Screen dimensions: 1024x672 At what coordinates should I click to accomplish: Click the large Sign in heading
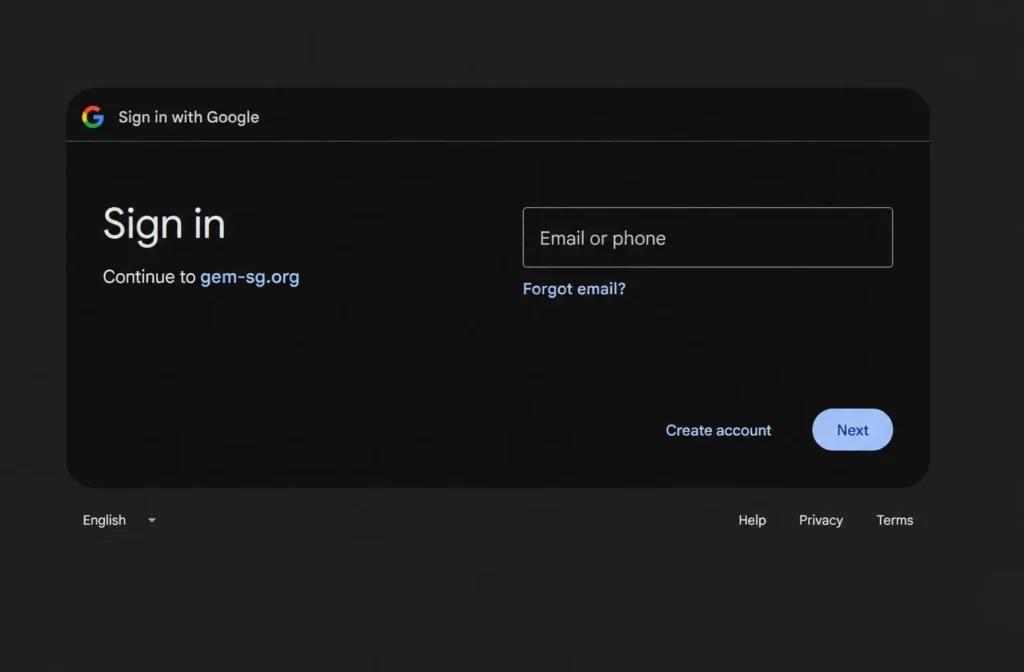[164, 224]
